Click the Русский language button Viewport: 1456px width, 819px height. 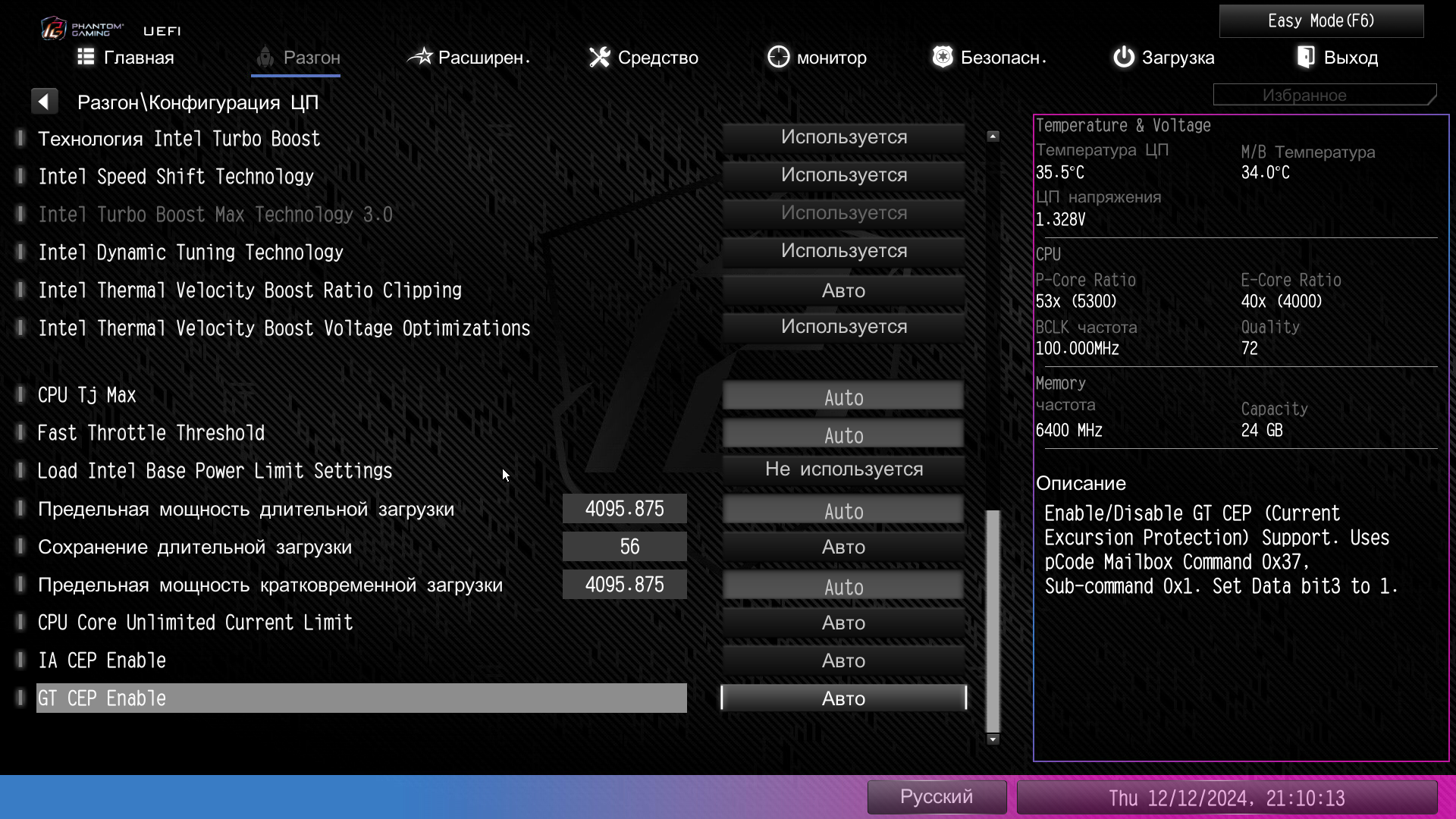click(936, 797)
